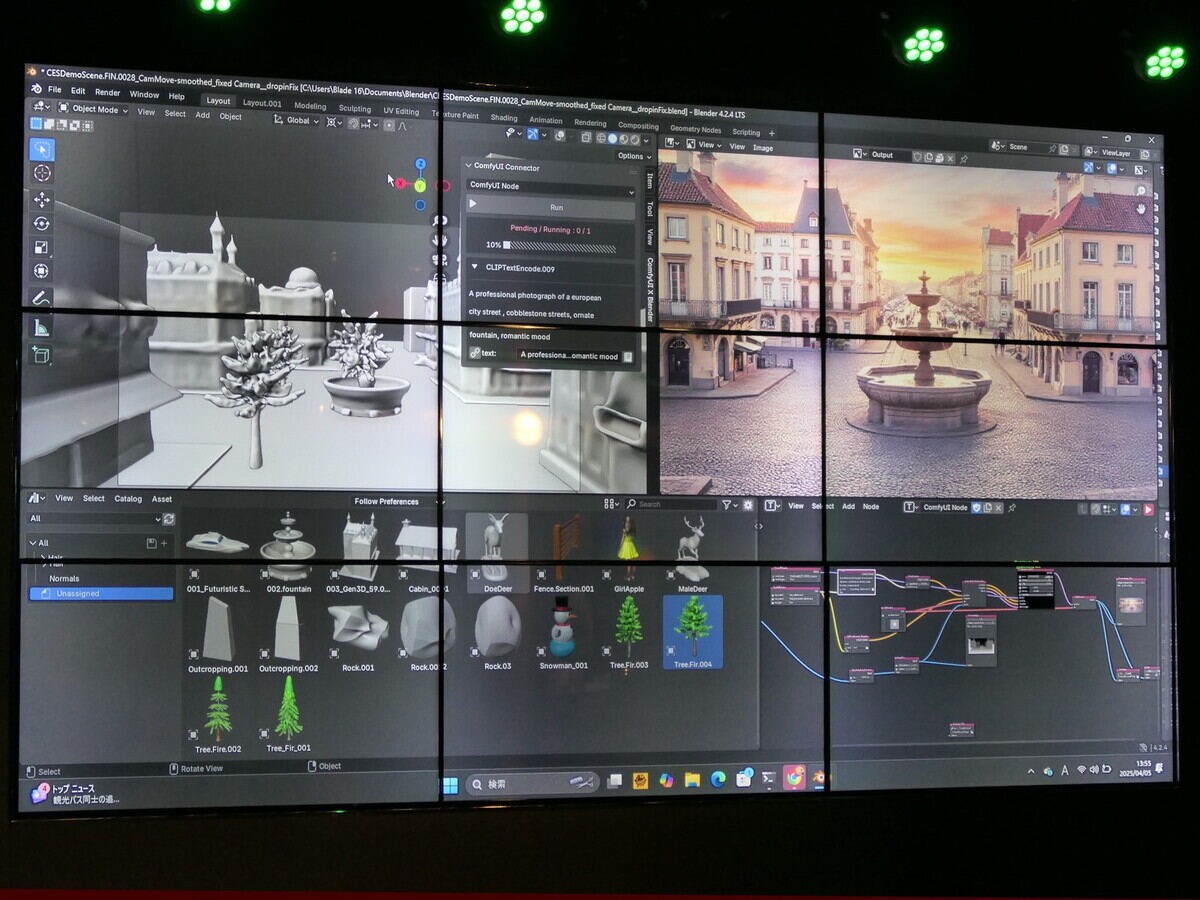Viewport: 1200px width, 900px height.
Task: Open asset library All dropdown
Action: tap(94, 519)
